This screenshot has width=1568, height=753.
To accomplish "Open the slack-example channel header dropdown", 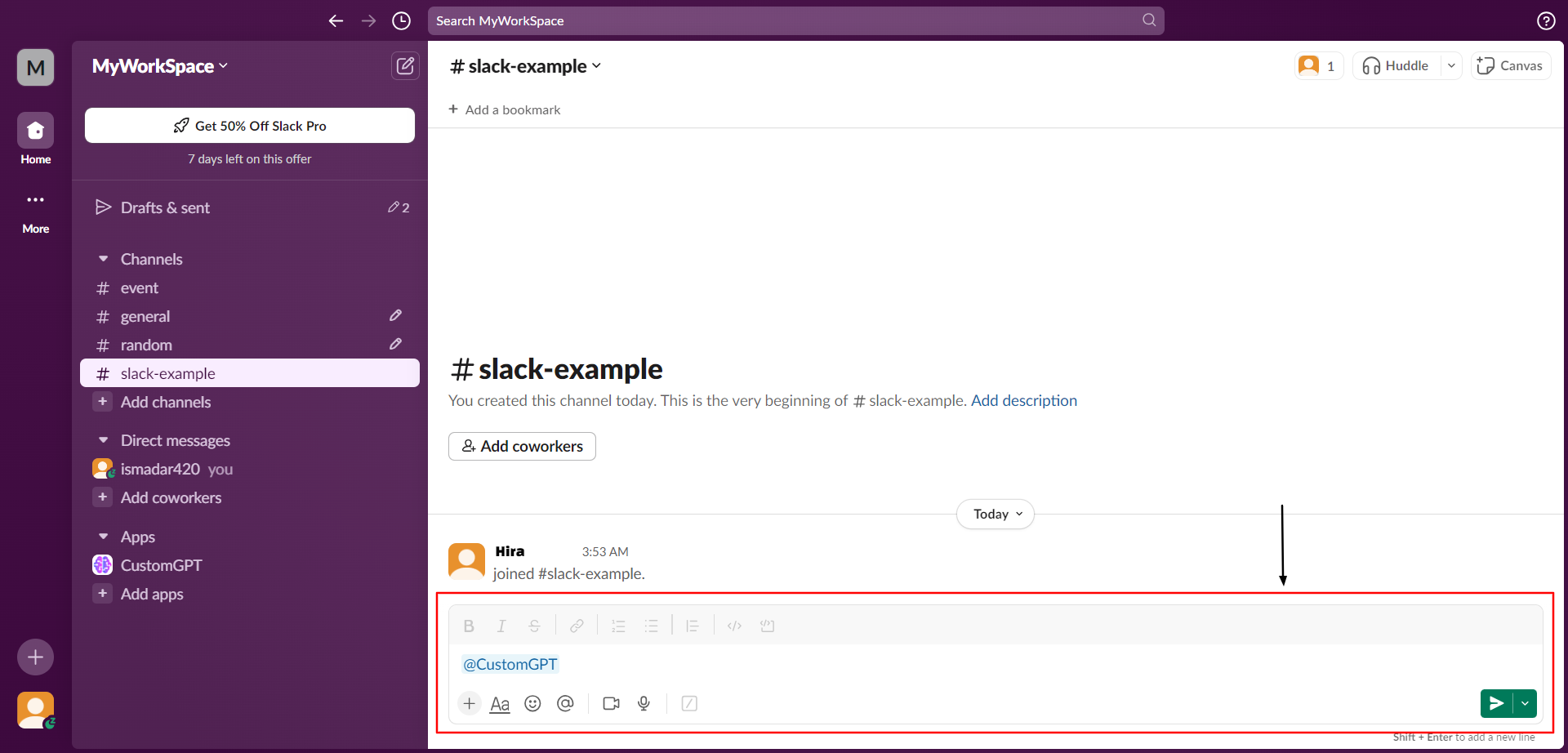I will 526,66.
